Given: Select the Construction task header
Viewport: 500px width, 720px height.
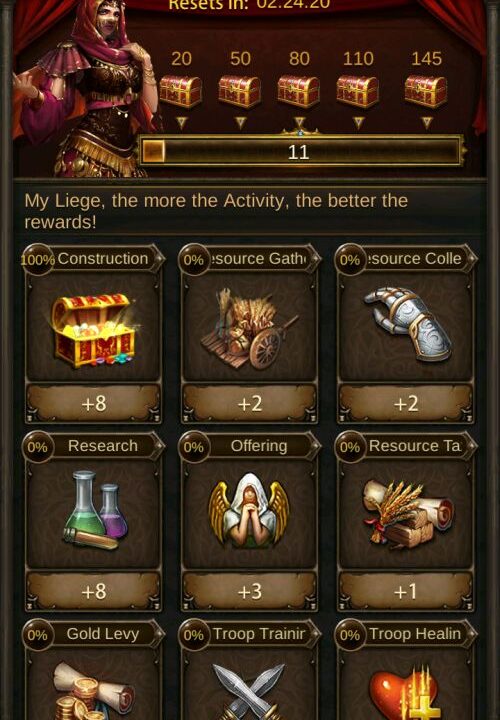Looking at the screenshot, I should 93,259.
